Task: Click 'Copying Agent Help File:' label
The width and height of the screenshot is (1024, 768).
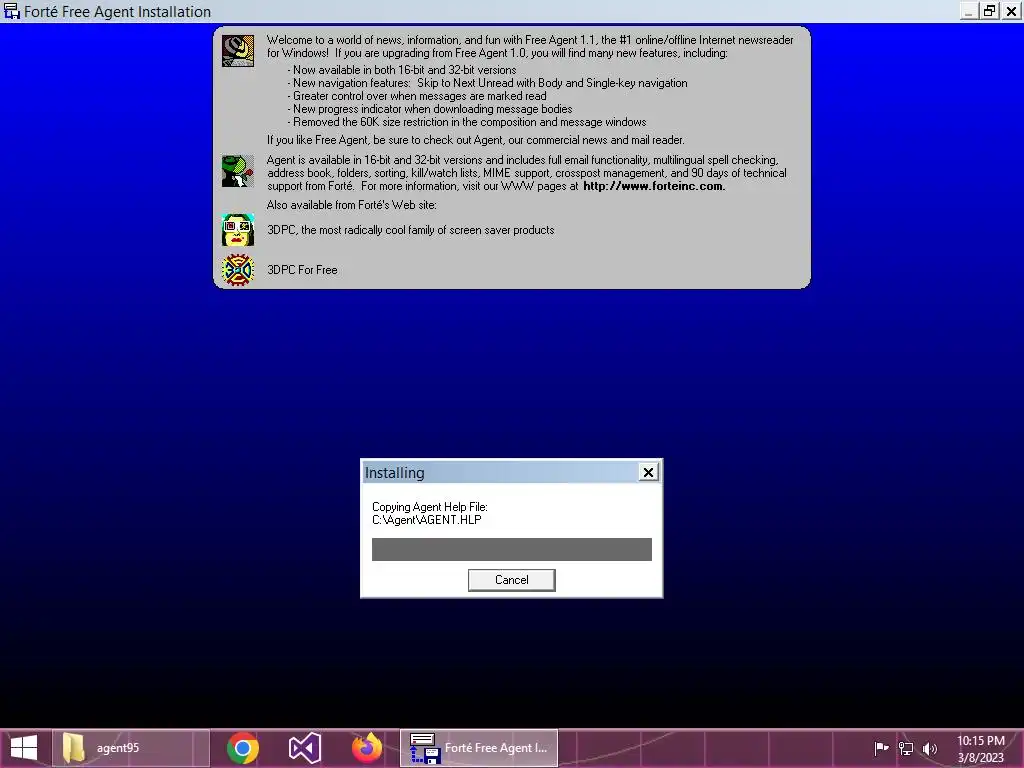Action: [x=430, y=507]
